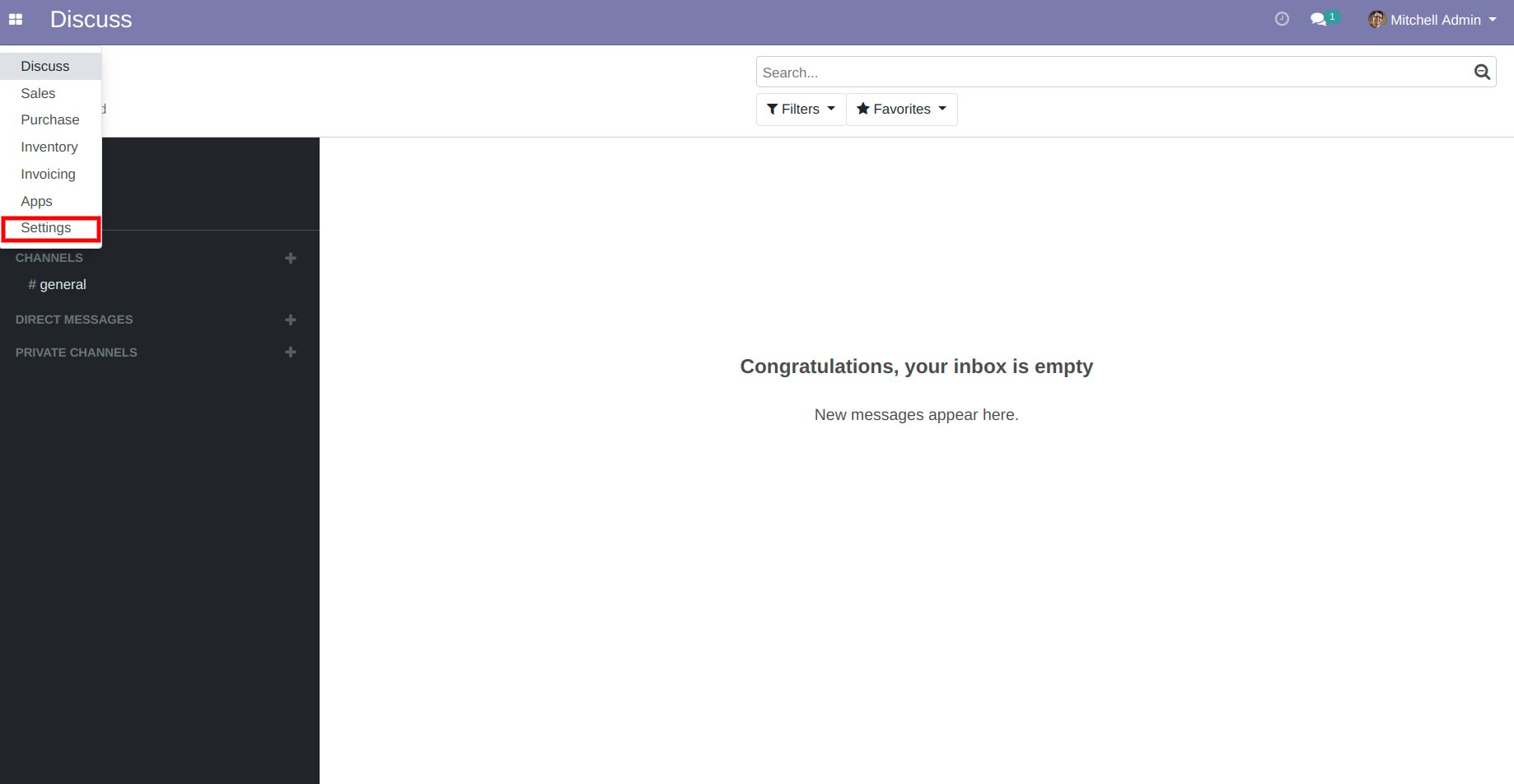Screen dimensions: 1514x784
Task: Choose Inventory in the apps menu
Action: [x=49, y=147]
